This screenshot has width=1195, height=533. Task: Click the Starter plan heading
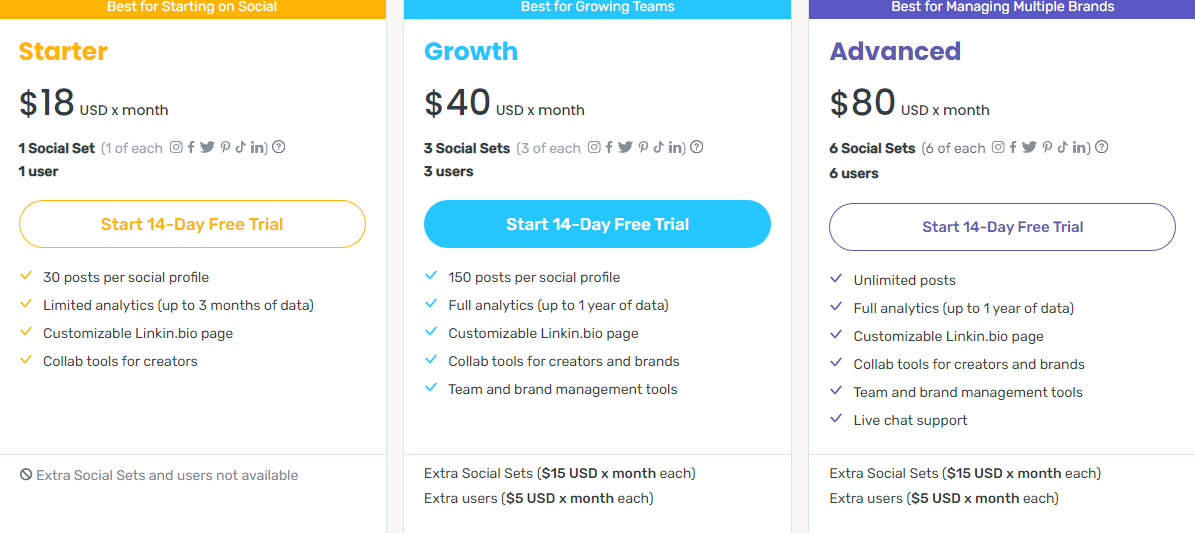click(x=63, y=51)
